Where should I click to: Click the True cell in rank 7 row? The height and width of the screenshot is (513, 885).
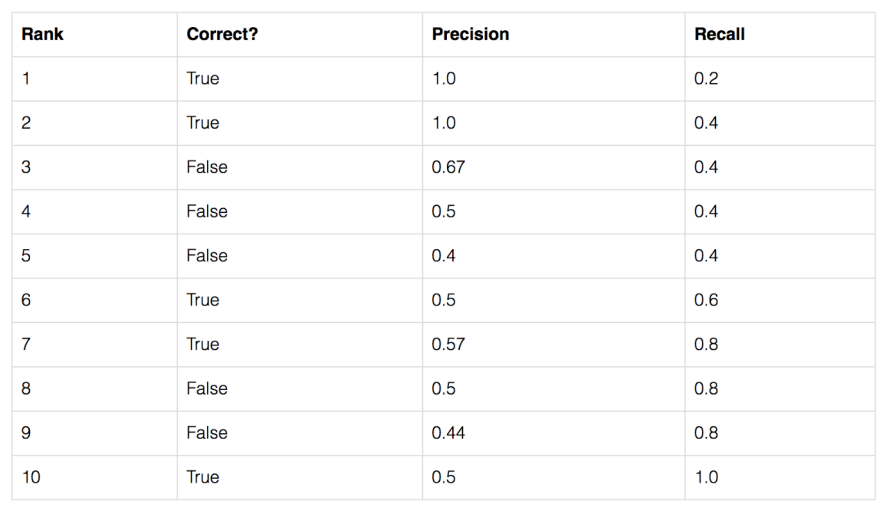[202, 344]
